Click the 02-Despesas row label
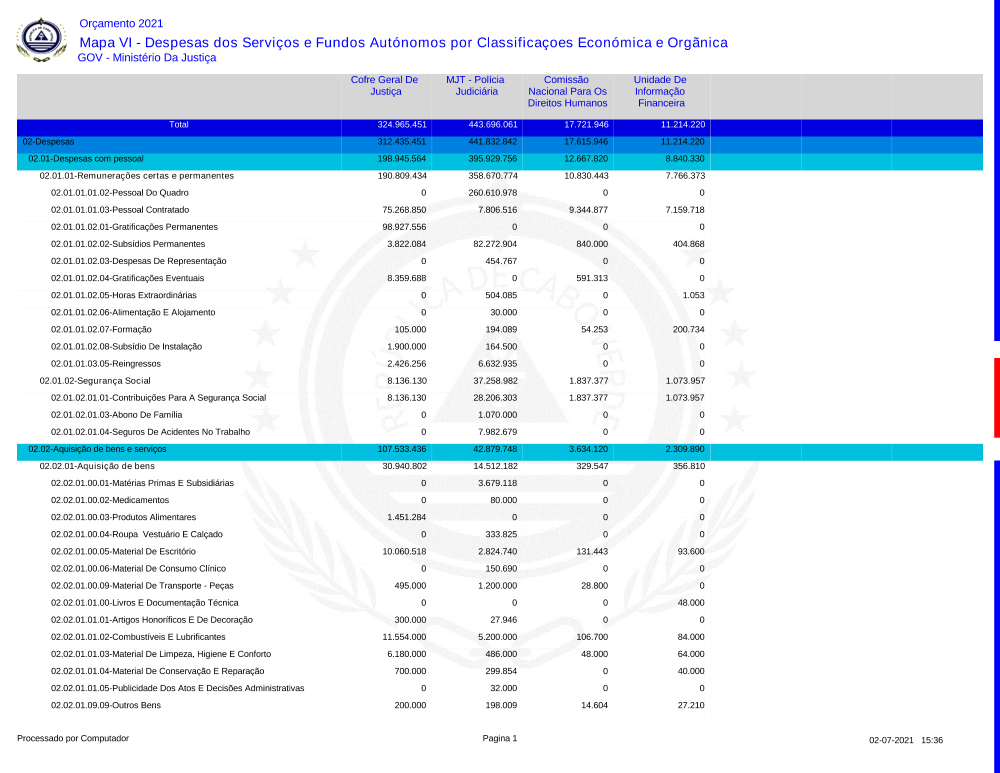 (48, 142)
